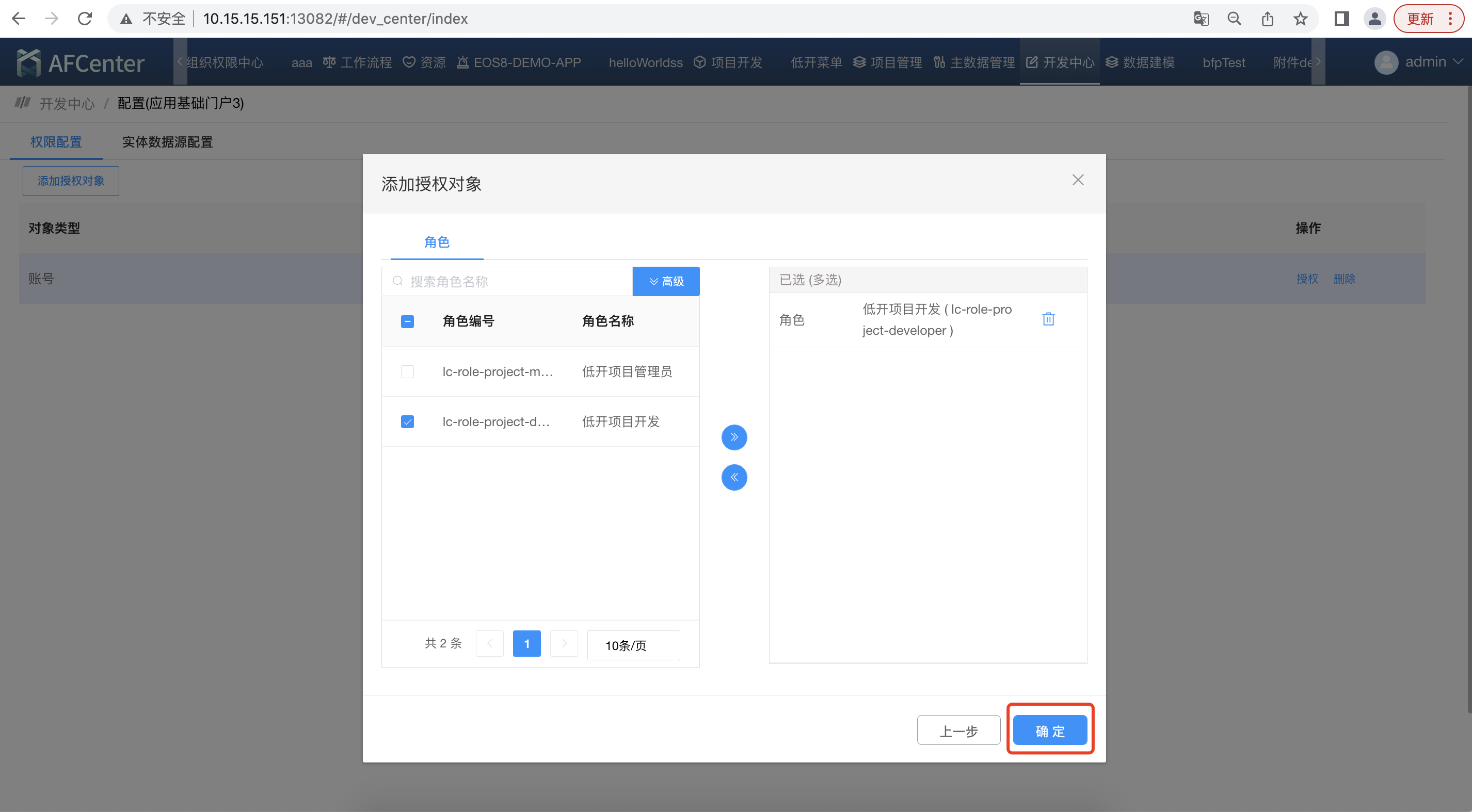This screenshot has height=812, width=1472.
Task: Click the browser back arrow
Action: pos(19,19)
